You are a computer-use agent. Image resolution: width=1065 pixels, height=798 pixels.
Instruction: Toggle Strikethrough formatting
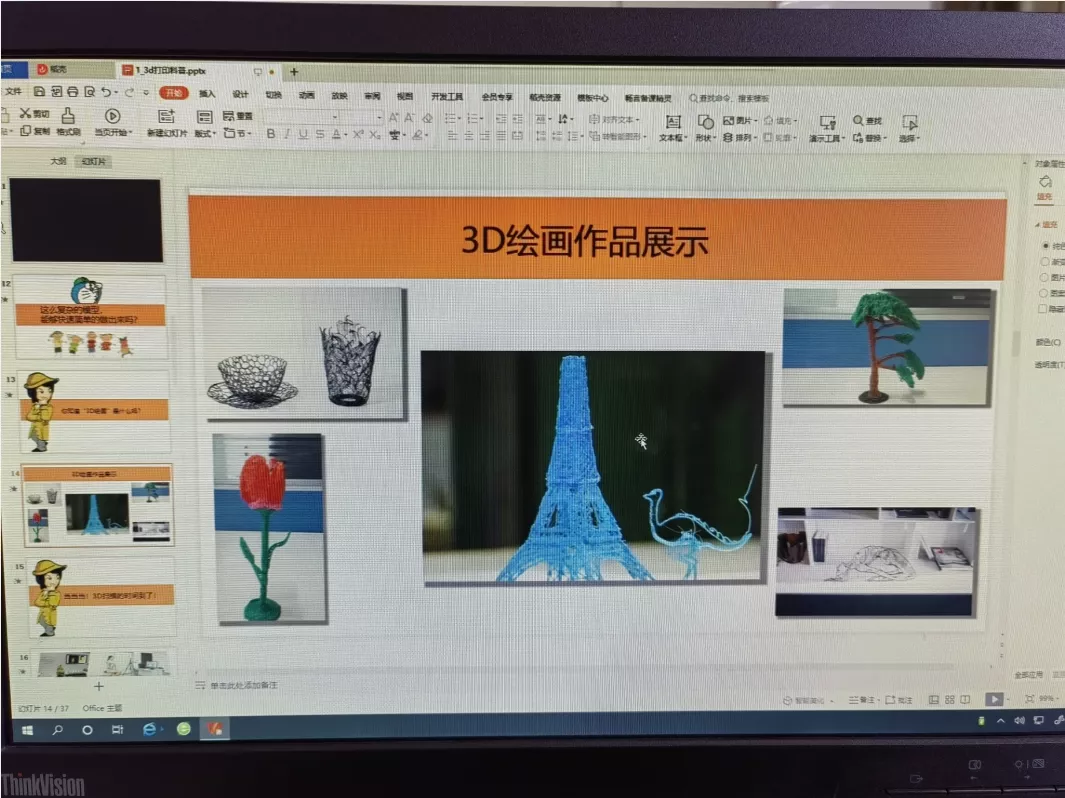[320, 134]
